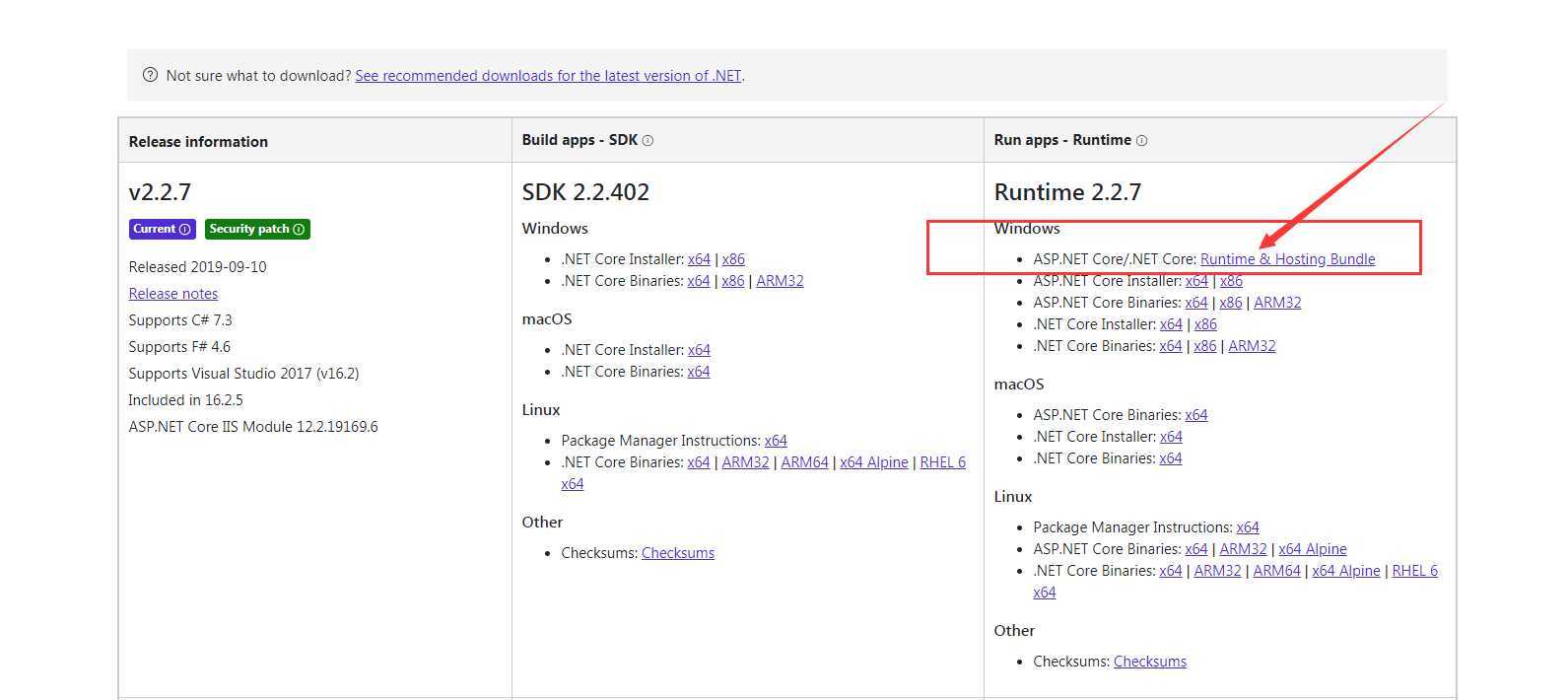Click the 'SDK 2.2.402' heading
Viewport: 1568px width, 700px height.
point(585,192)
